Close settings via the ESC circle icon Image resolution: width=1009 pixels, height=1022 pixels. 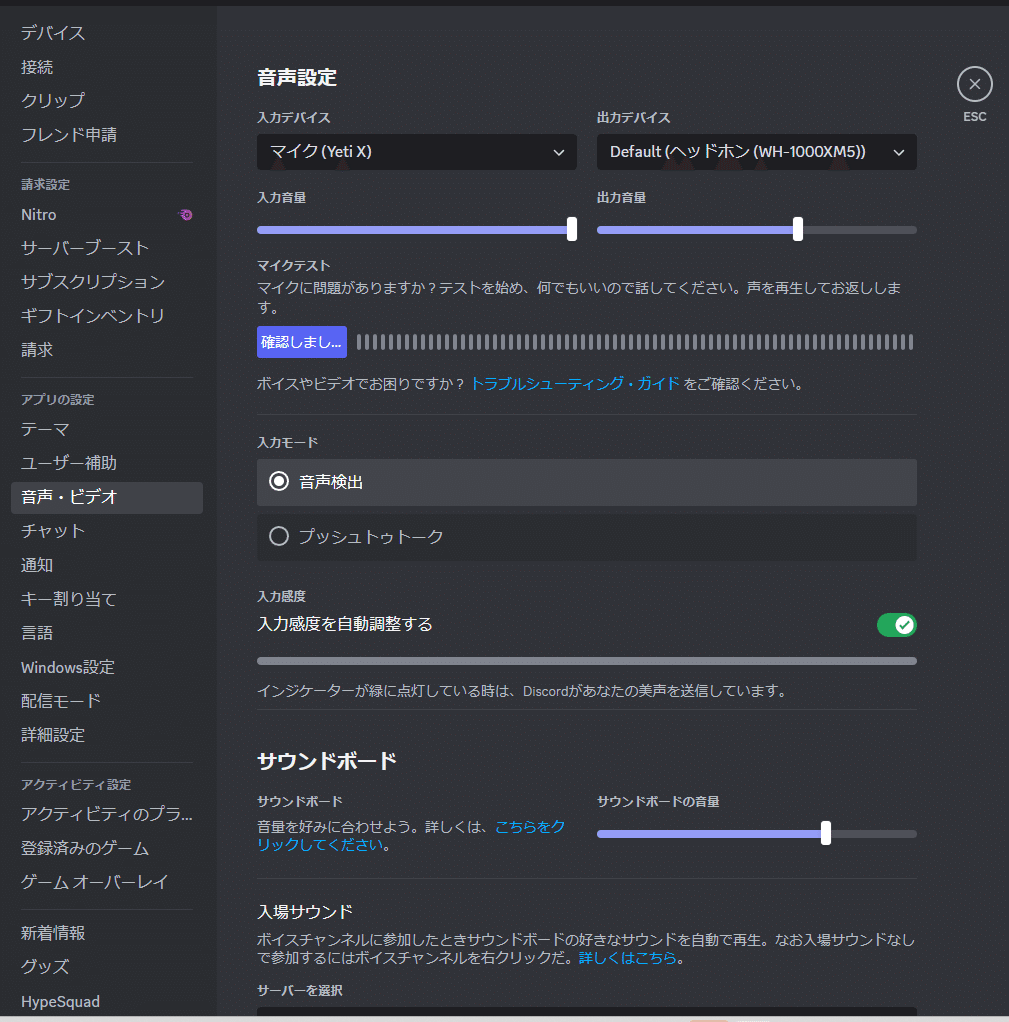(974, 83)
